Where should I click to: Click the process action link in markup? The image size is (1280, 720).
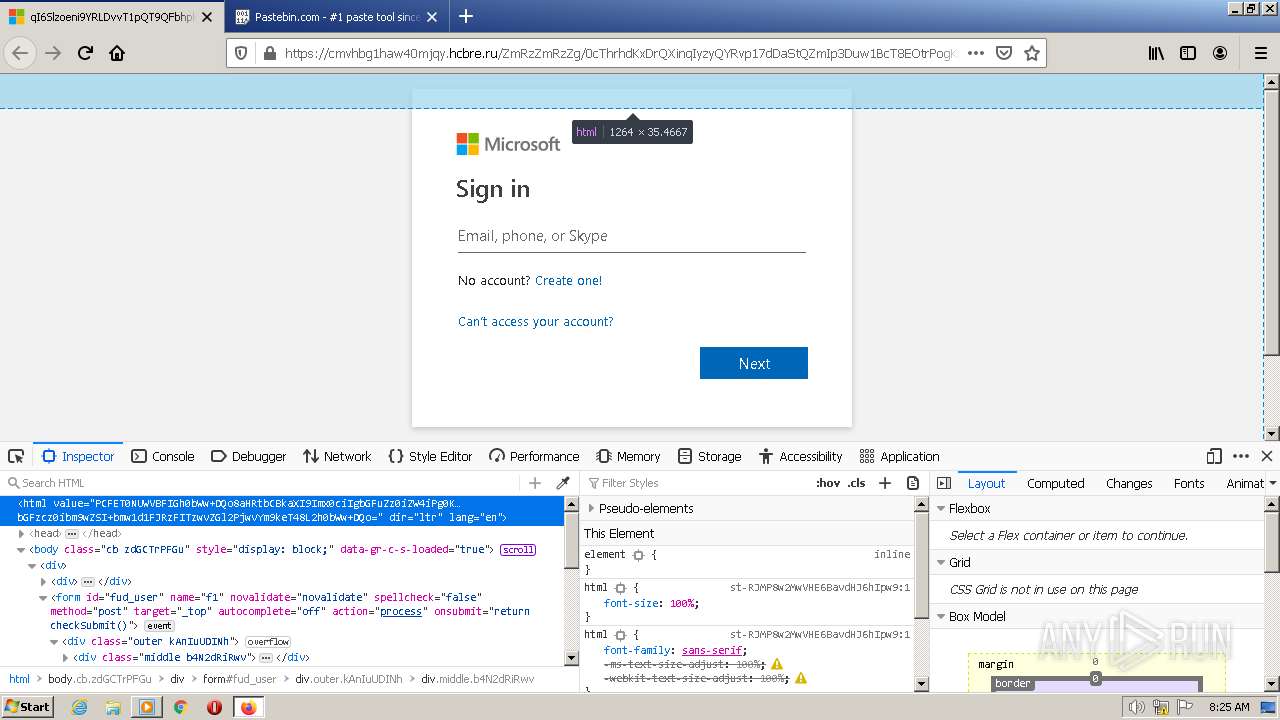[x=401, y=611]
